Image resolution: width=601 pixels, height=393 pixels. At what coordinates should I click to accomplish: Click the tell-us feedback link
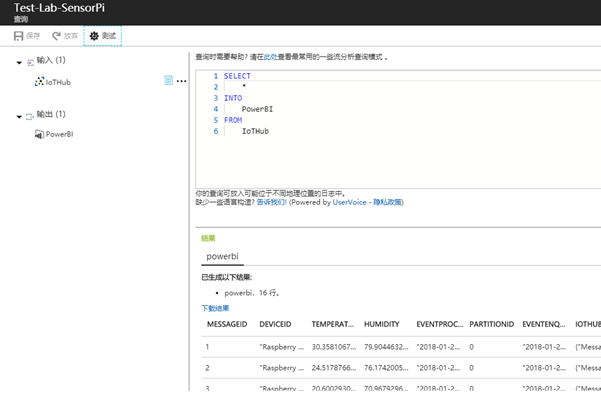[271, 202]
